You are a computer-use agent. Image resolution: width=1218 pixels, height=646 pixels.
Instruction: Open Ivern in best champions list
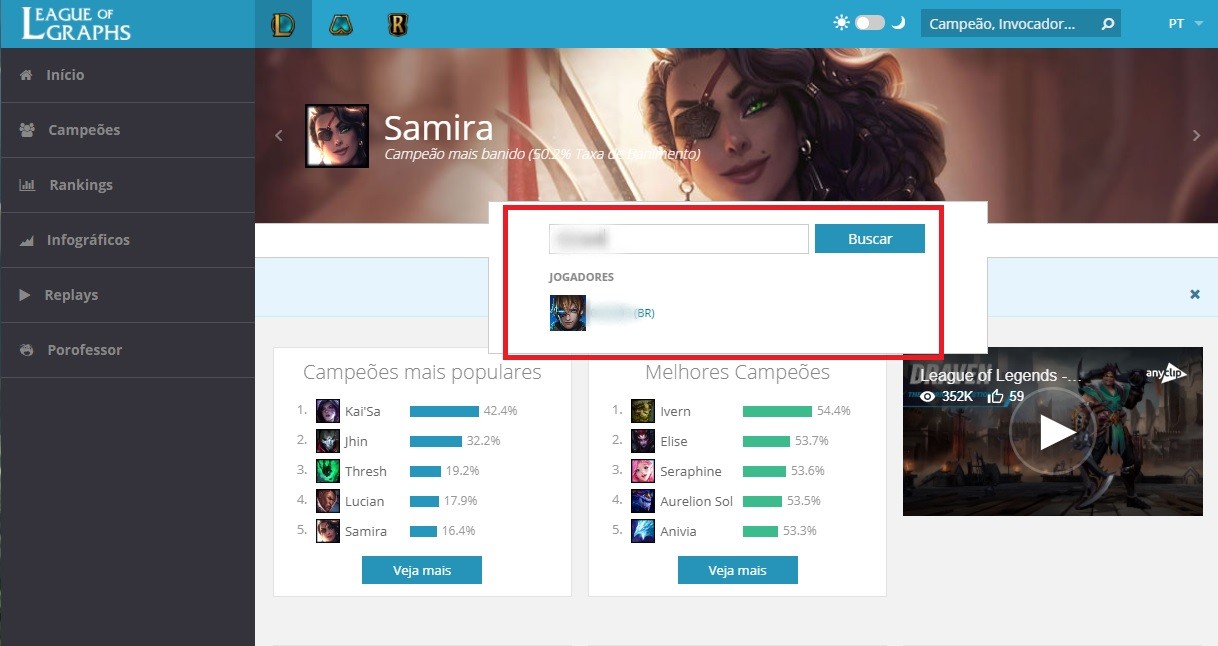pos(675,411)
